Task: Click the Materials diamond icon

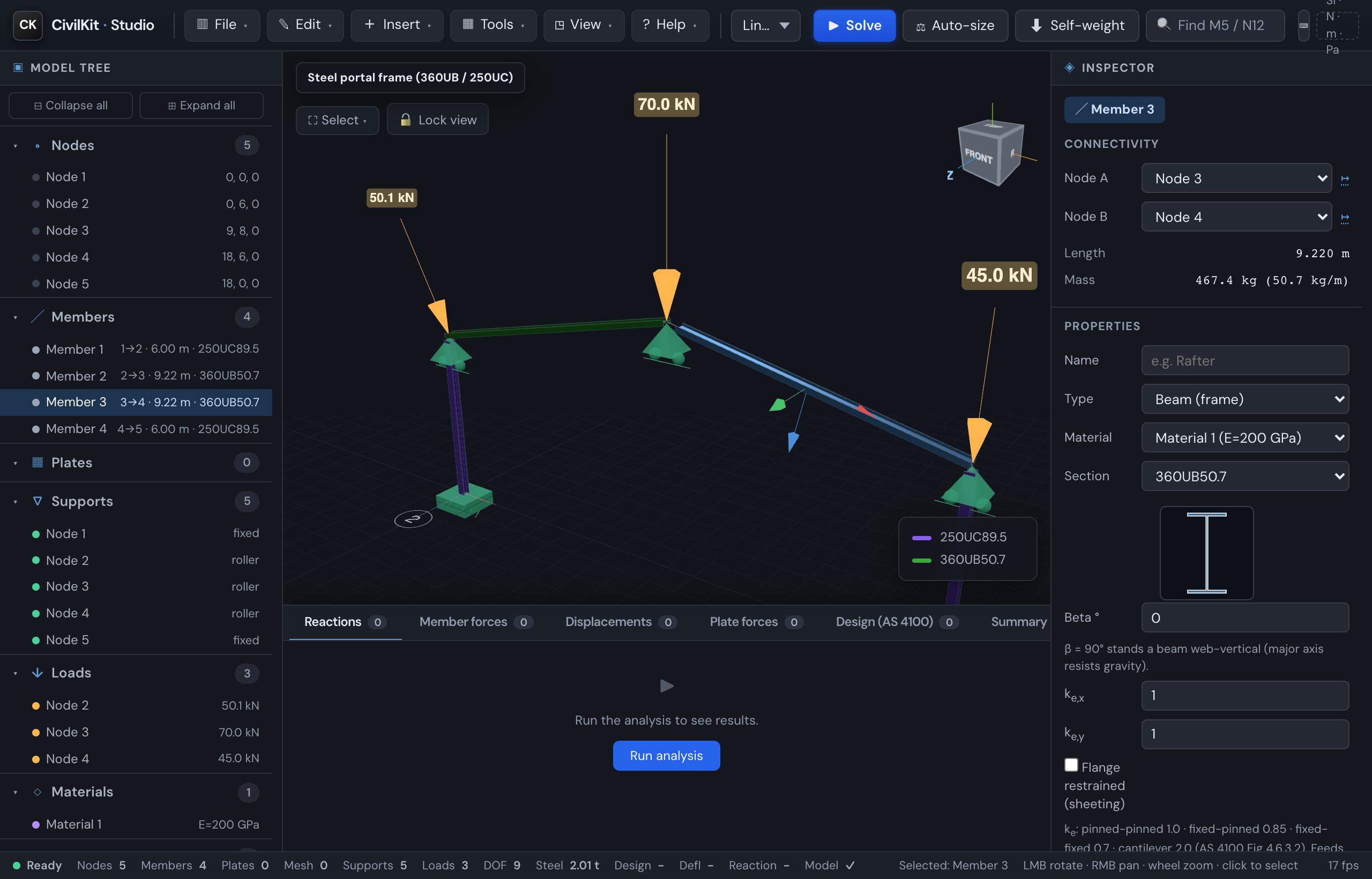Action: point(37,792)
